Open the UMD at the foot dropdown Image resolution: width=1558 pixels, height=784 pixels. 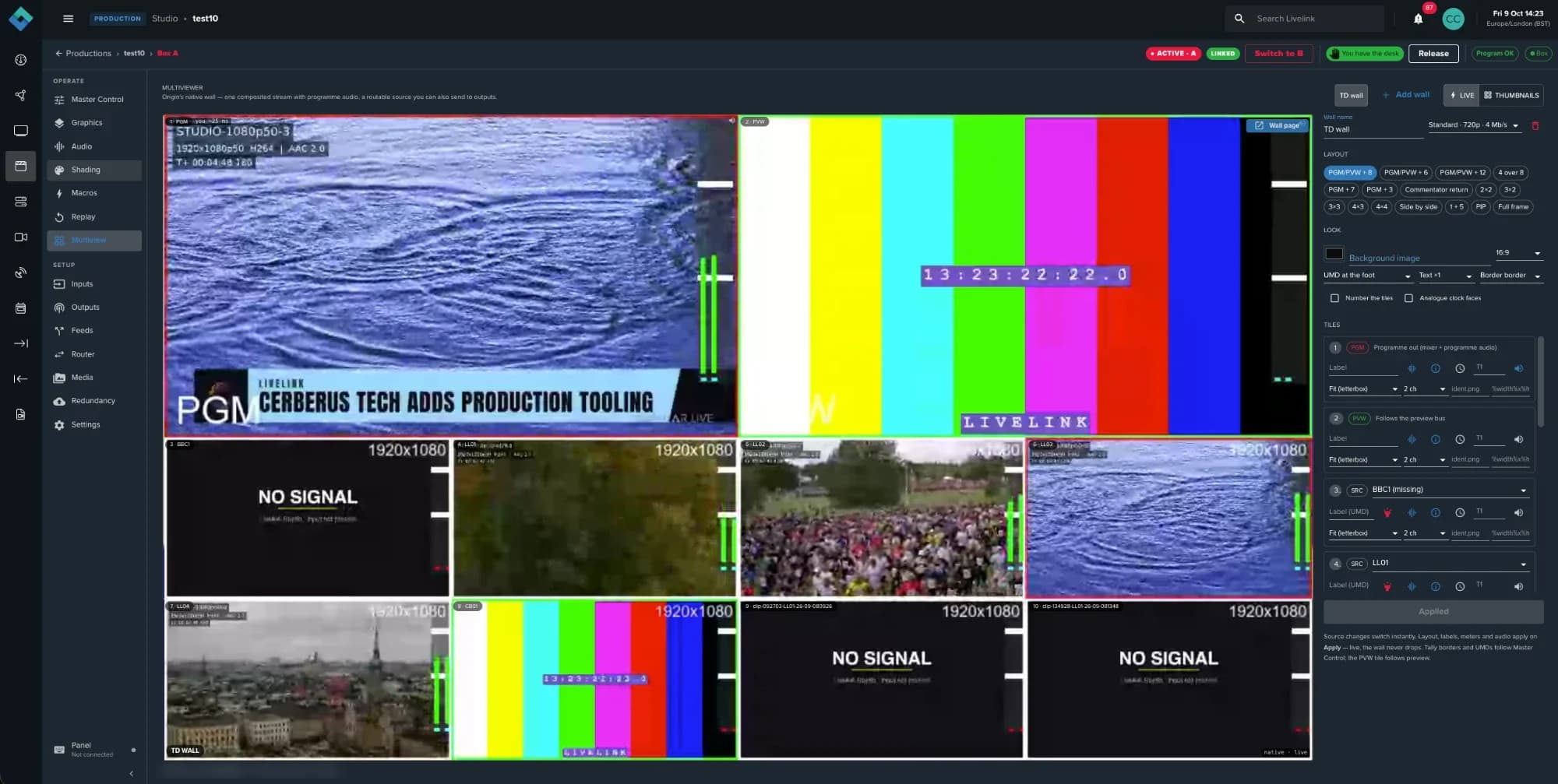point(1367,276)
